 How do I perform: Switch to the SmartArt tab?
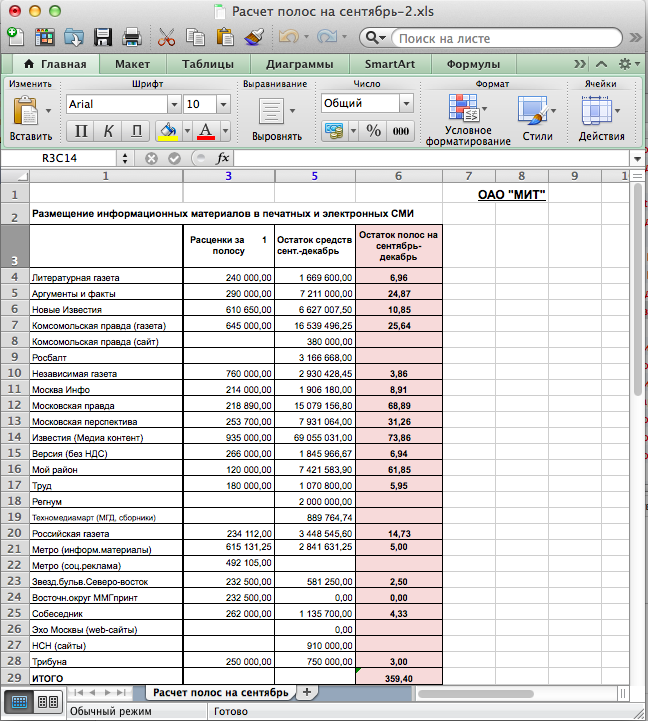390,64
